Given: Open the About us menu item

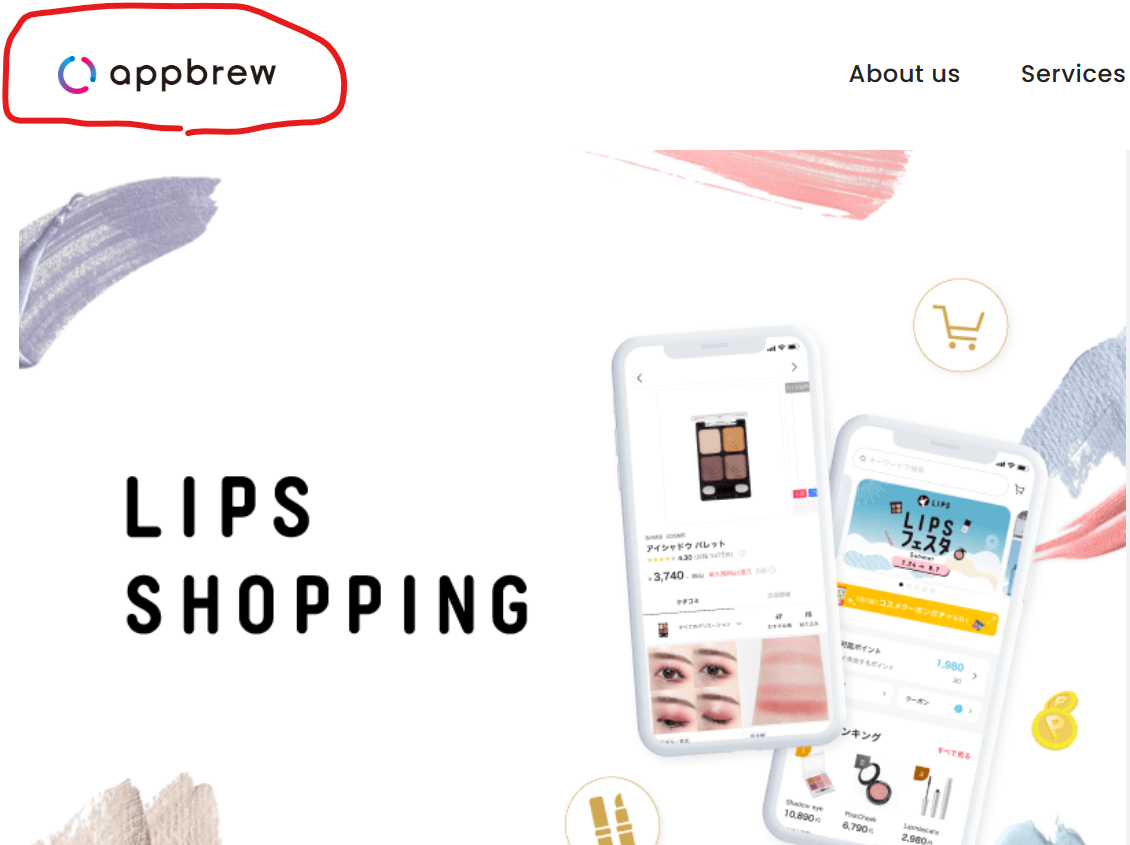Looking at the screenshot, I should tap(904, 73).
